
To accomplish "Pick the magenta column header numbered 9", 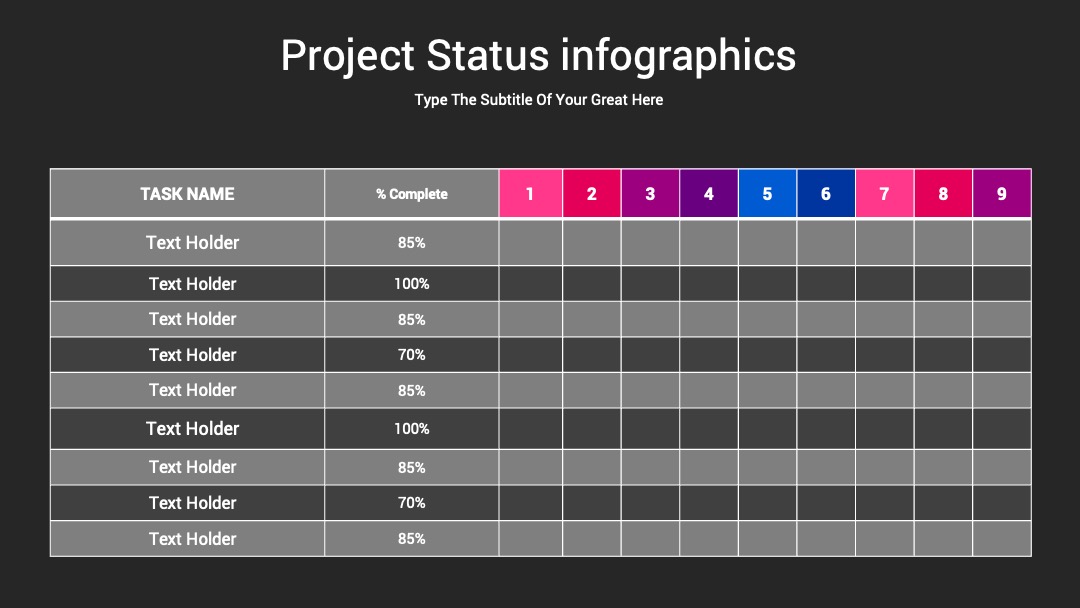I will pyautogui.click(x=1001, y=193).
